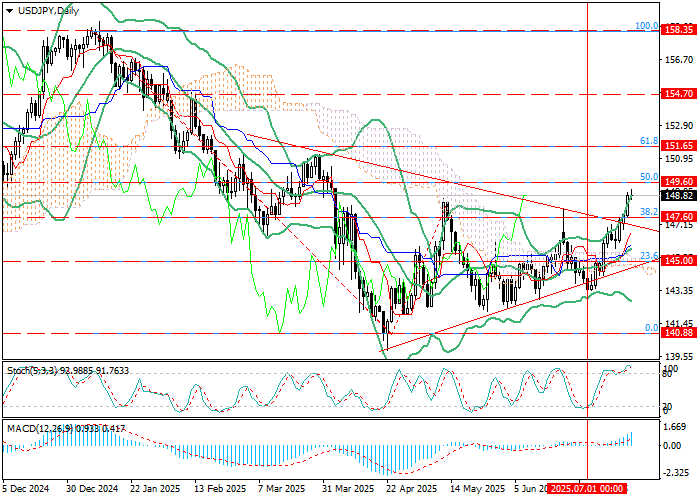Click the Stoch(5,3,3) indicator label
Image resolution: width=700 pixels, height=500 pixels.
[68, 371]
